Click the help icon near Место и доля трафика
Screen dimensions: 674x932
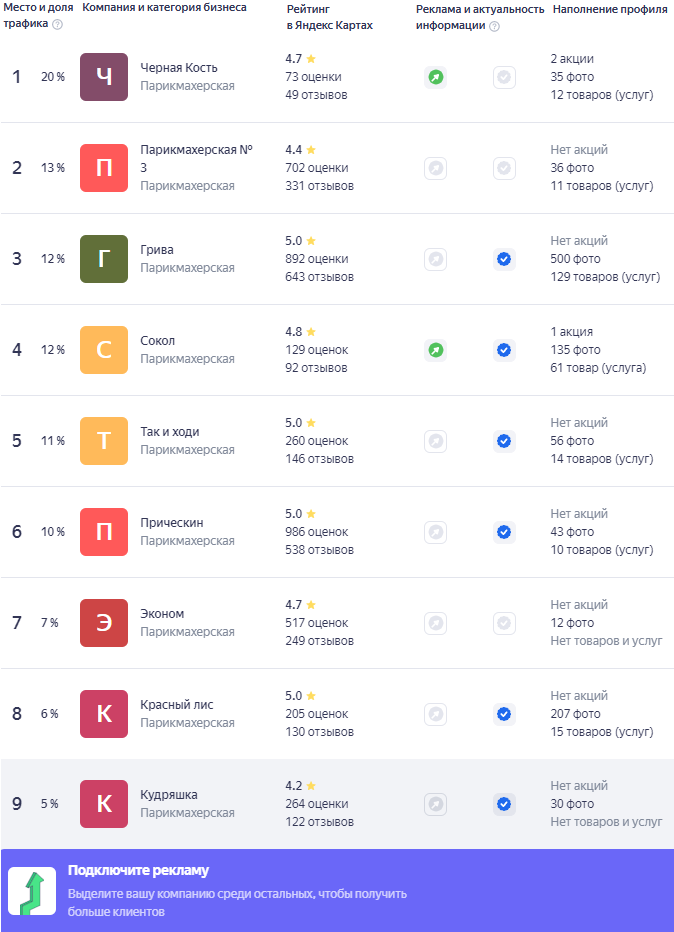tap(57, 24)
